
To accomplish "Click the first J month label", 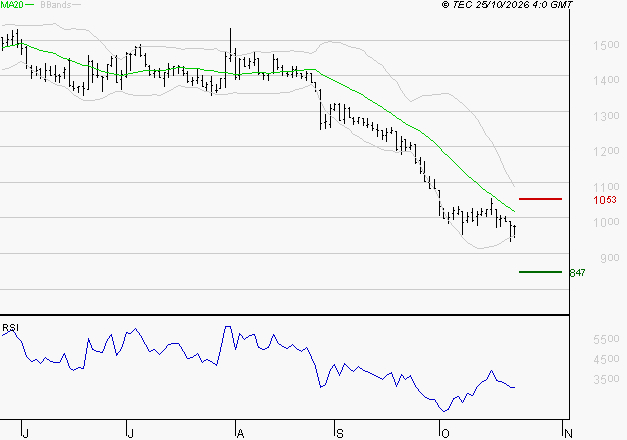I will pyautogui.click(x=25, y=433).
